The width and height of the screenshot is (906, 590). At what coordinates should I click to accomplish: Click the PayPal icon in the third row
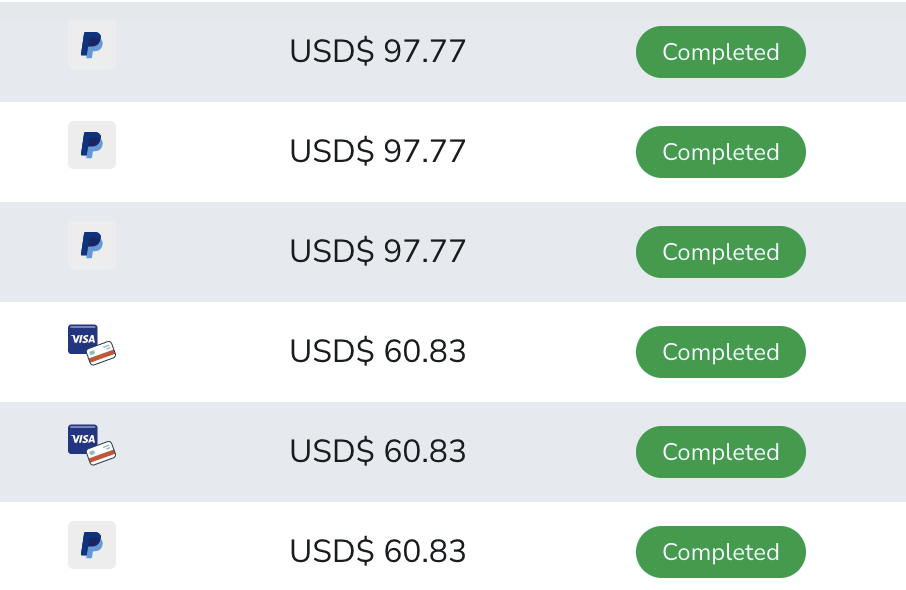[92, 245]
